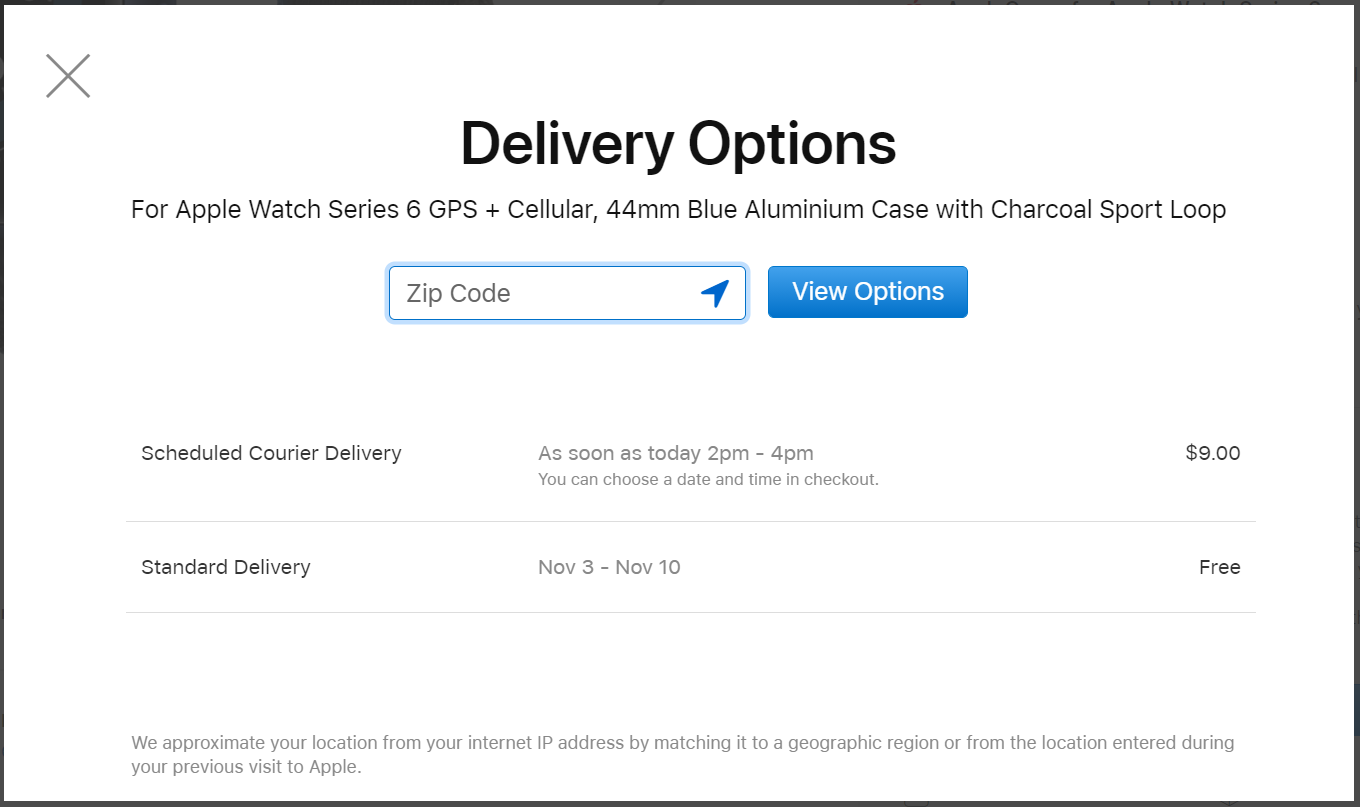This screenshot has height=807, width=1360.
Task: Click the Nov 3 - Nov 10 date range
Action: (609, 567)
